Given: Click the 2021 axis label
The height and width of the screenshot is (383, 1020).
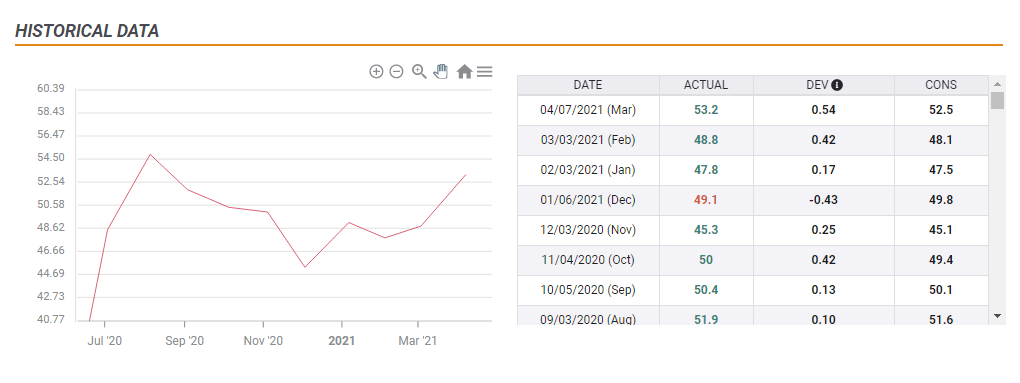Looking at the screenshot, I should [x=342, y=341].
